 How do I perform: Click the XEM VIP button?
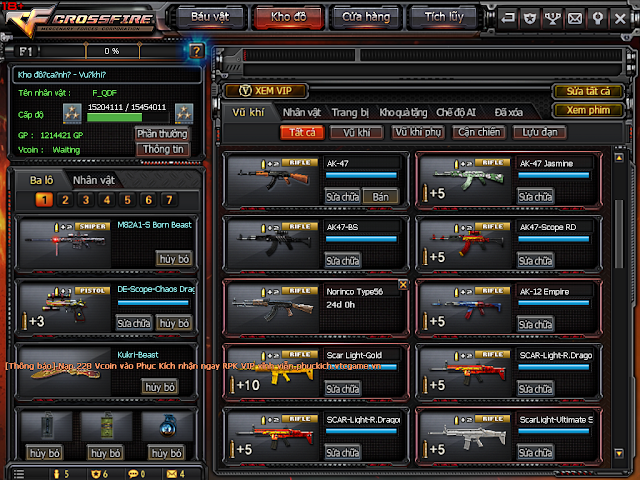(266, 91)
